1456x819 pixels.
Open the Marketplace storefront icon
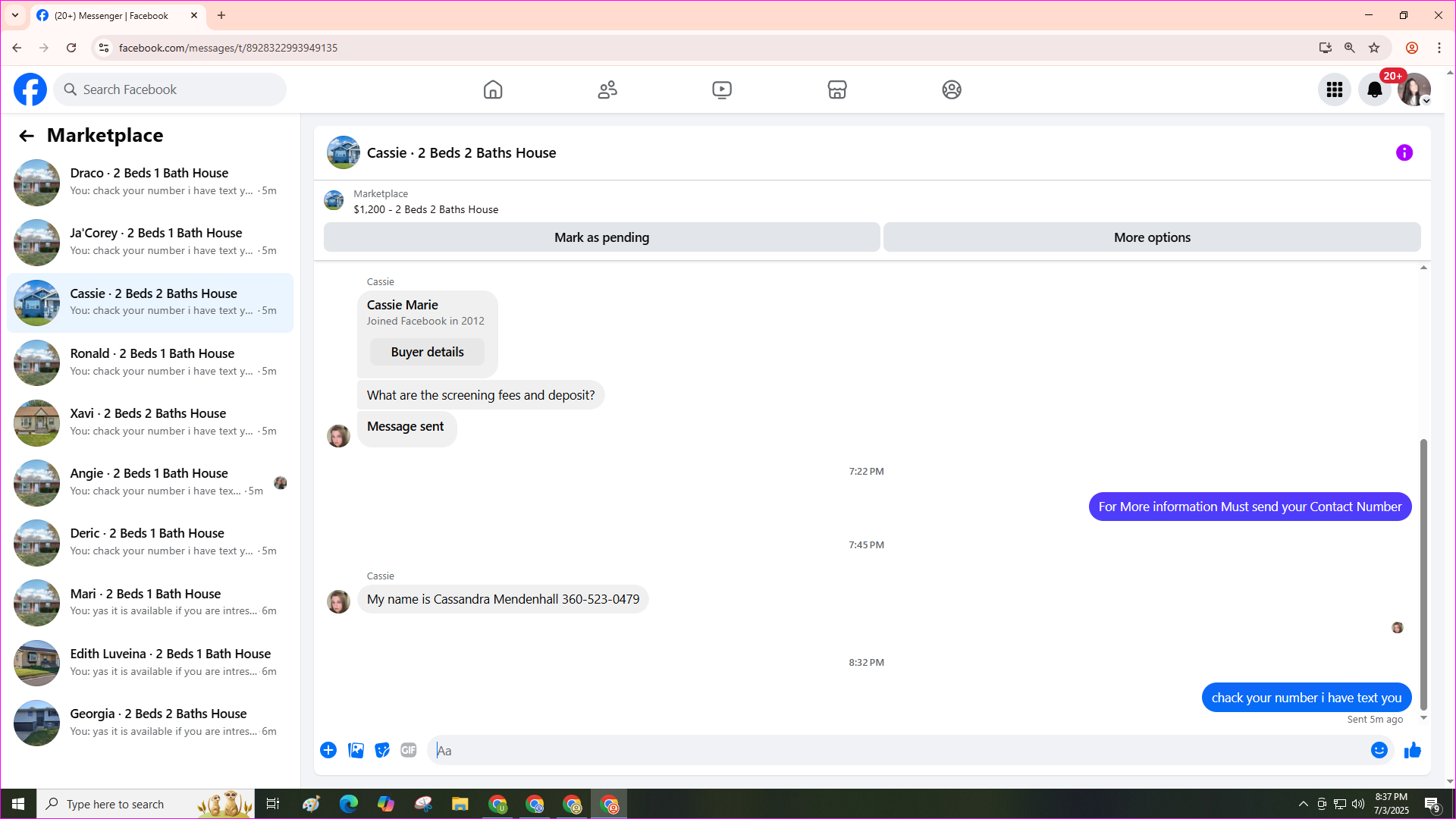coord(837,89)
